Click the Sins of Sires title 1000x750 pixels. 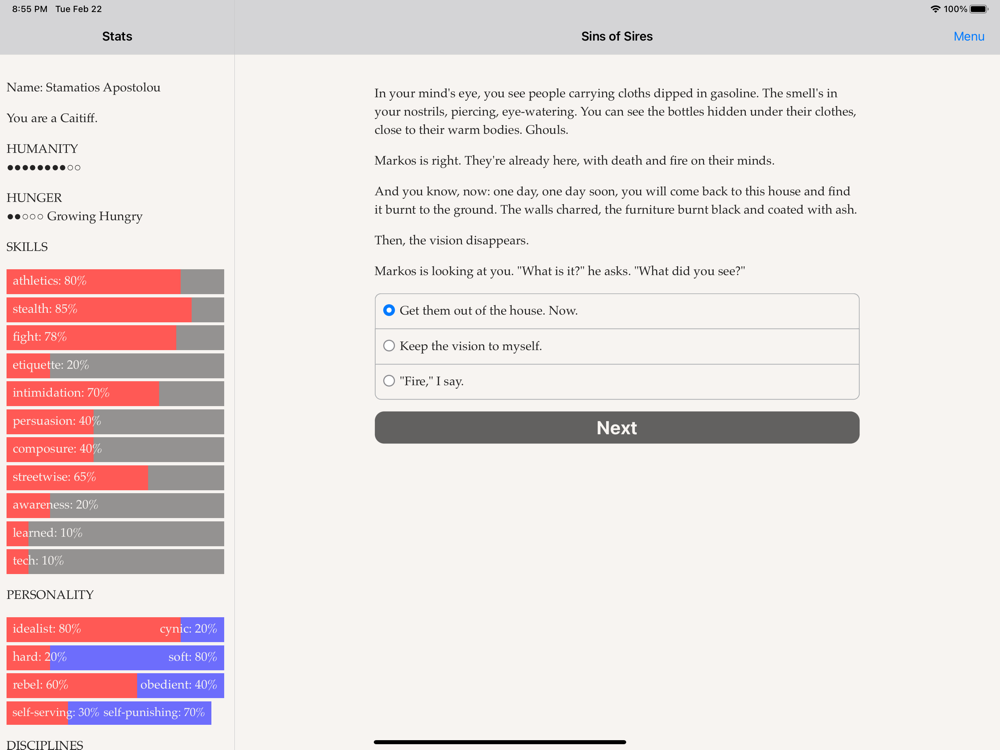click(617, 36)
